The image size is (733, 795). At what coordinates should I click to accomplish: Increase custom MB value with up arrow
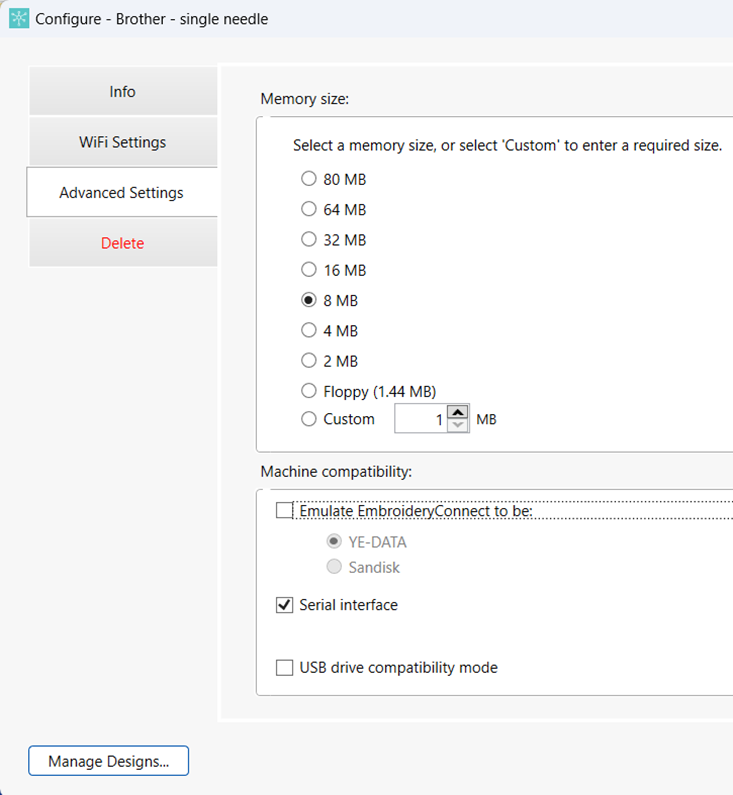pyautogui.click(x=457, y=412)
